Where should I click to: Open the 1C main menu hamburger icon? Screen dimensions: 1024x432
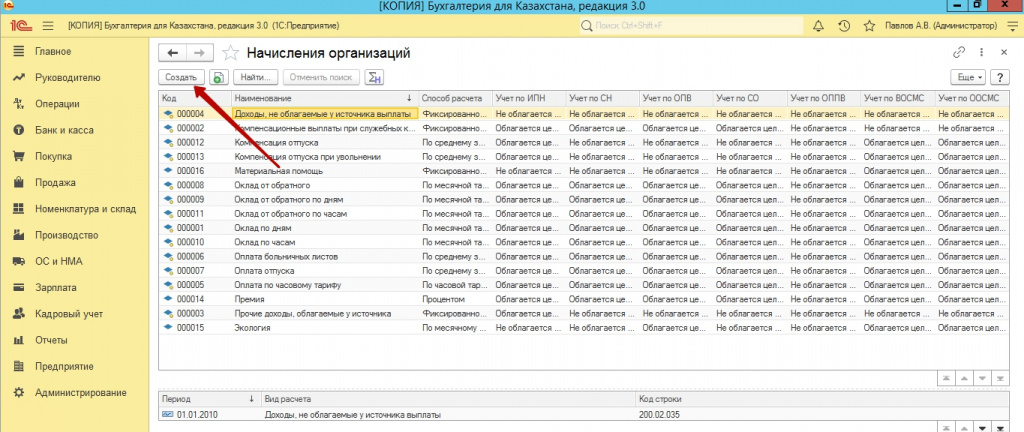click(x=48, y=26)
